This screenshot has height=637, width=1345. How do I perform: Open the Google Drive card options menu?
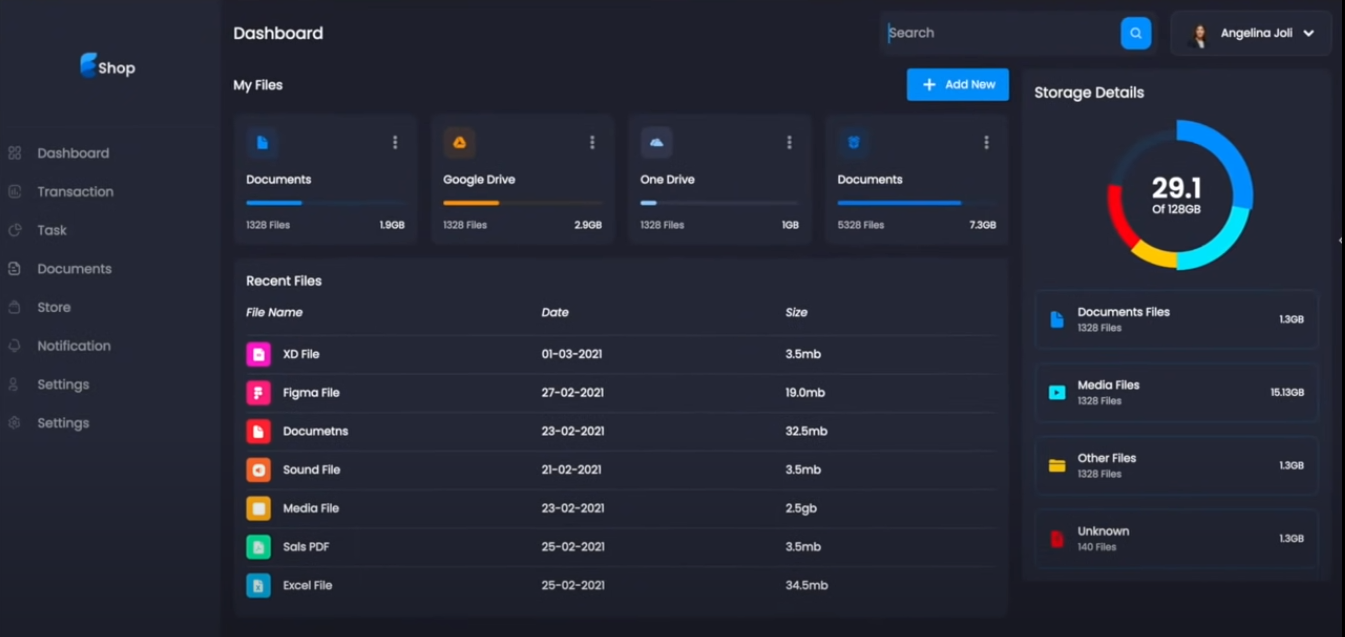[x=592, y=142]
